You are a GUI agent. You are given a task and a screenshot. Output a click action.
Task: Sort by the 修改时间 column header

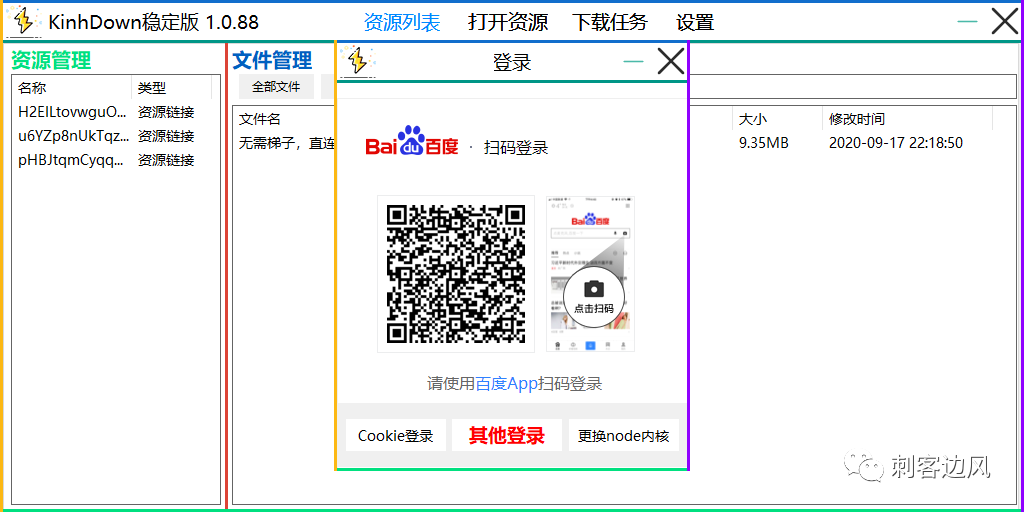coord(907,119)
